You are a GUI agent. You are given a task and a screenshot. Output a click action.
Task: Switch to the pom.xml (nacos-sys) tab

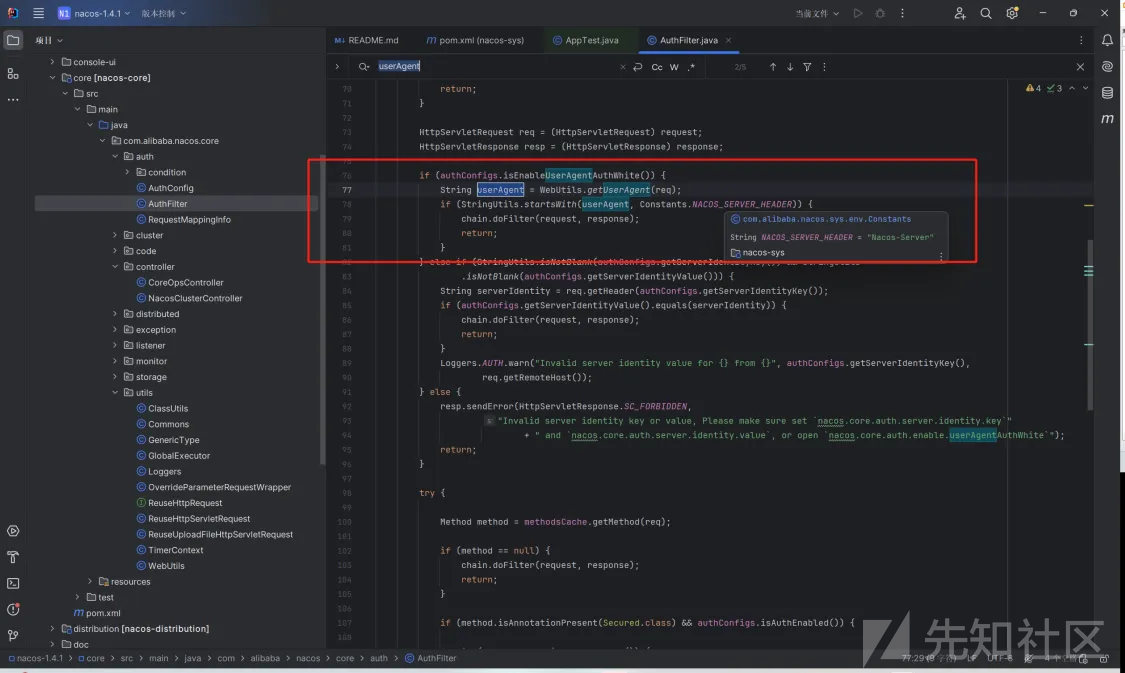[475, 40]
